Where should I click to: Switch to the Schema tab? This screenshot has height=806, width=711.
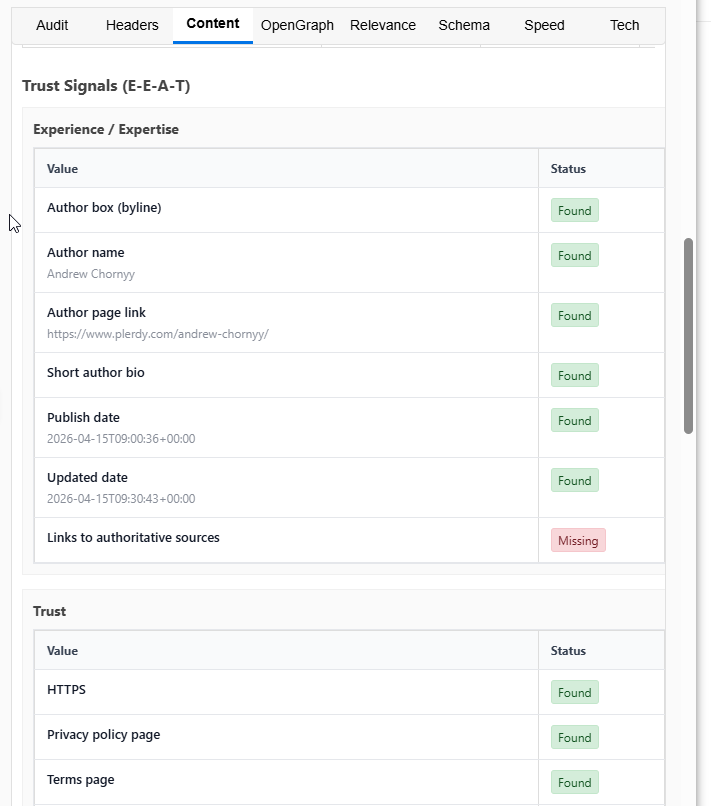click(x=464, y=25)
